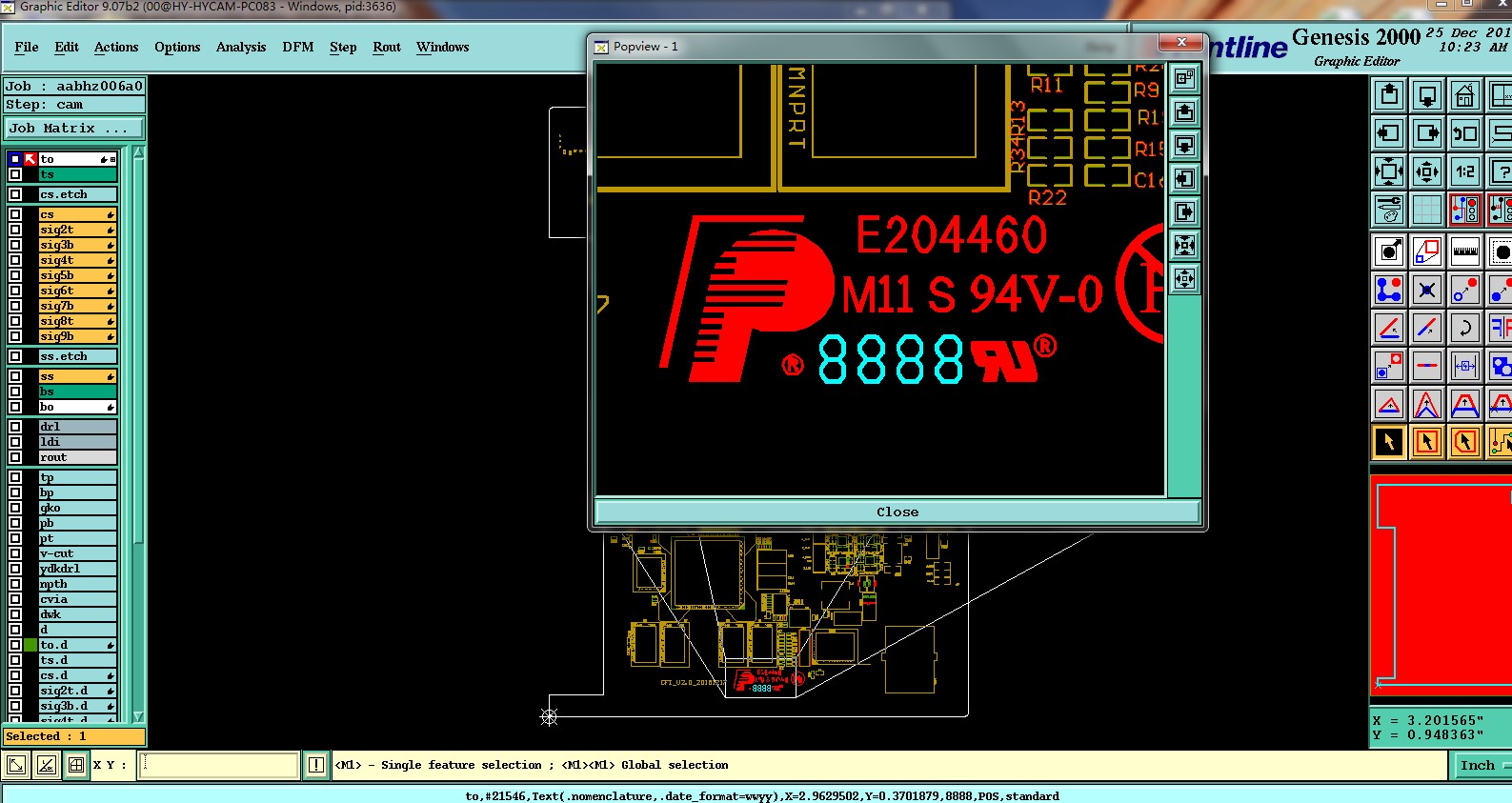Toggle the checkbox for layer ts
1512x803 pixels.
(x=15, y=174)
